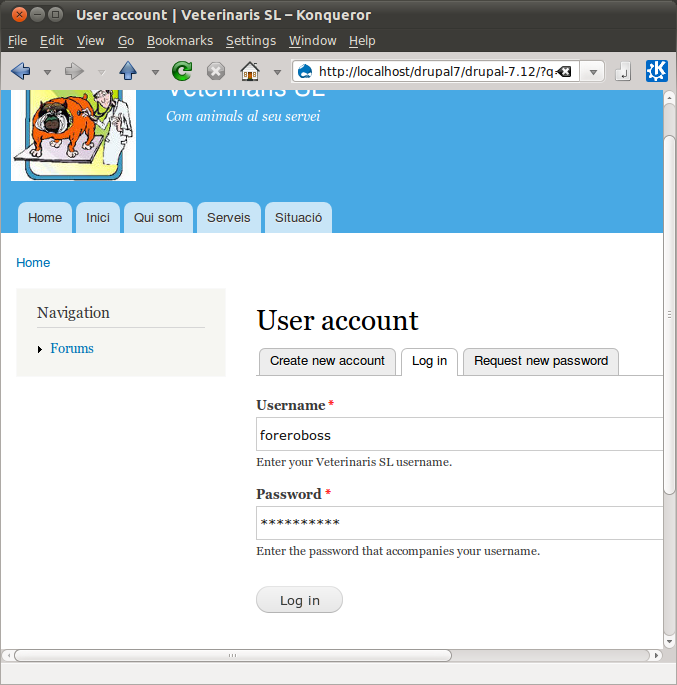Viewport: 677px width, 685px height.
Task: Open the Forward button history dropdown
Action: [x=101, y=72]
